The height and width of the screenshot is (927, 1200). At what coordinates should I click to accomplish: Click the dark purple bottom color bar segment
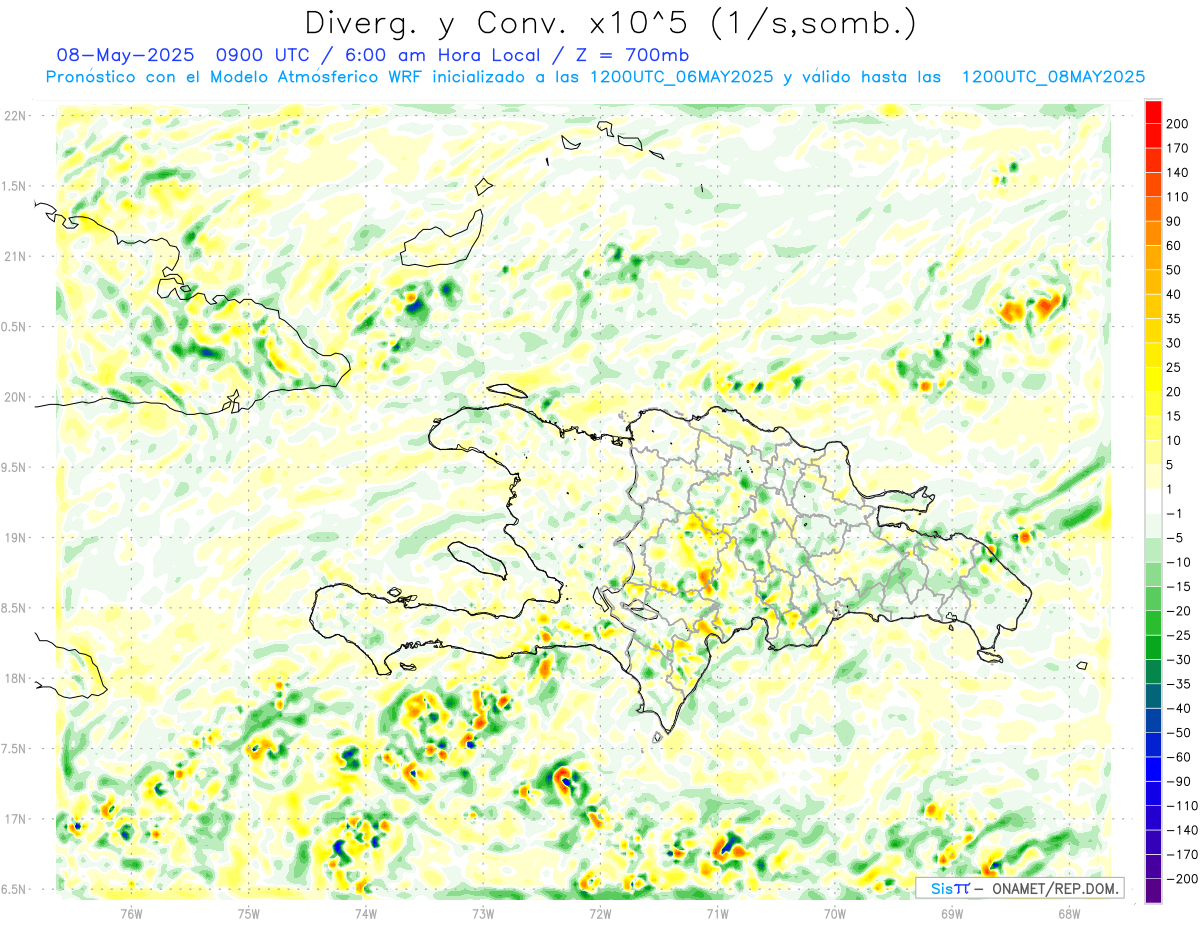pos(1153,892)
